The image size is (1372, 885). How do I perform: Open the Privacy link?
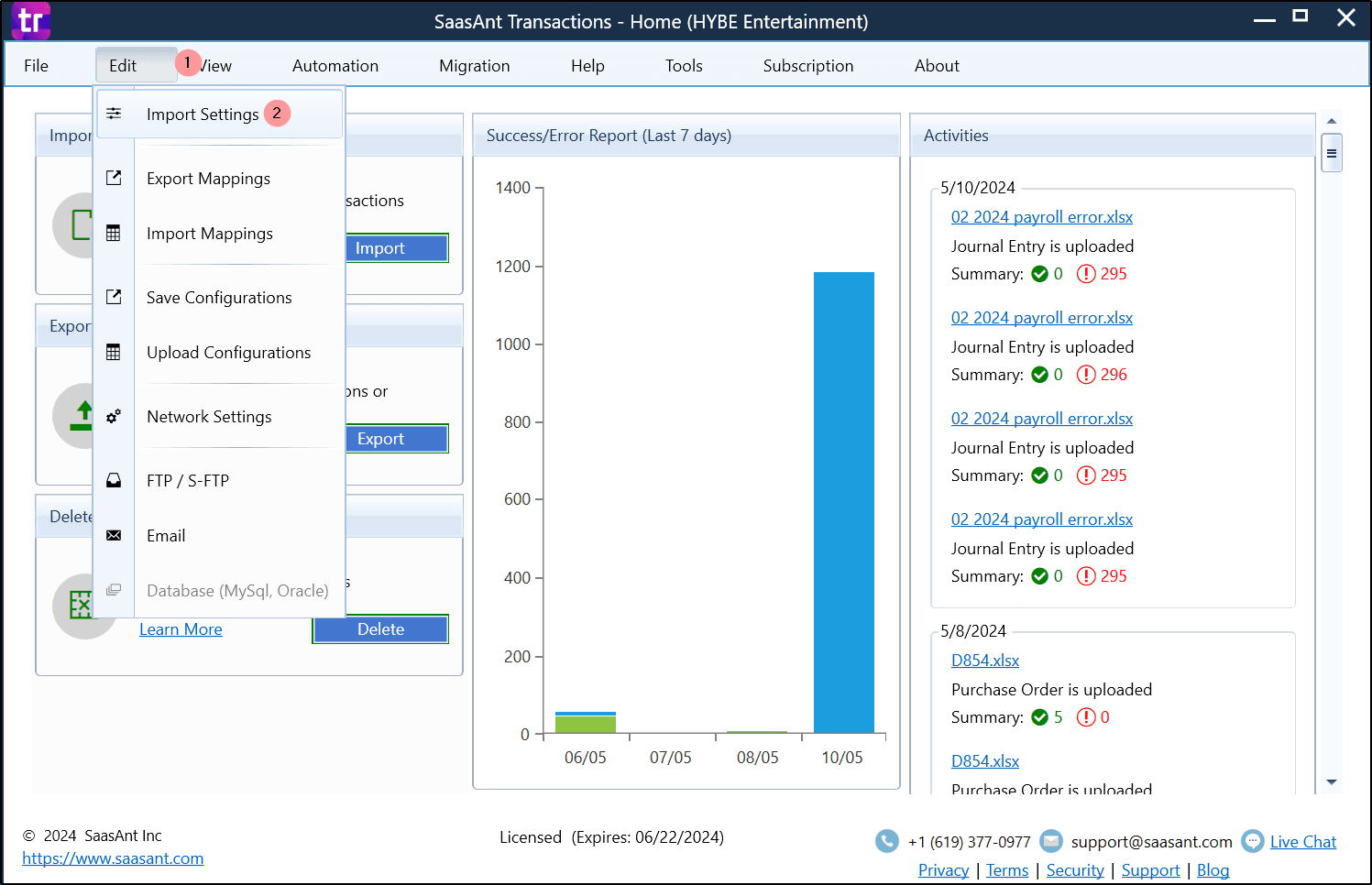pos(943,869)
